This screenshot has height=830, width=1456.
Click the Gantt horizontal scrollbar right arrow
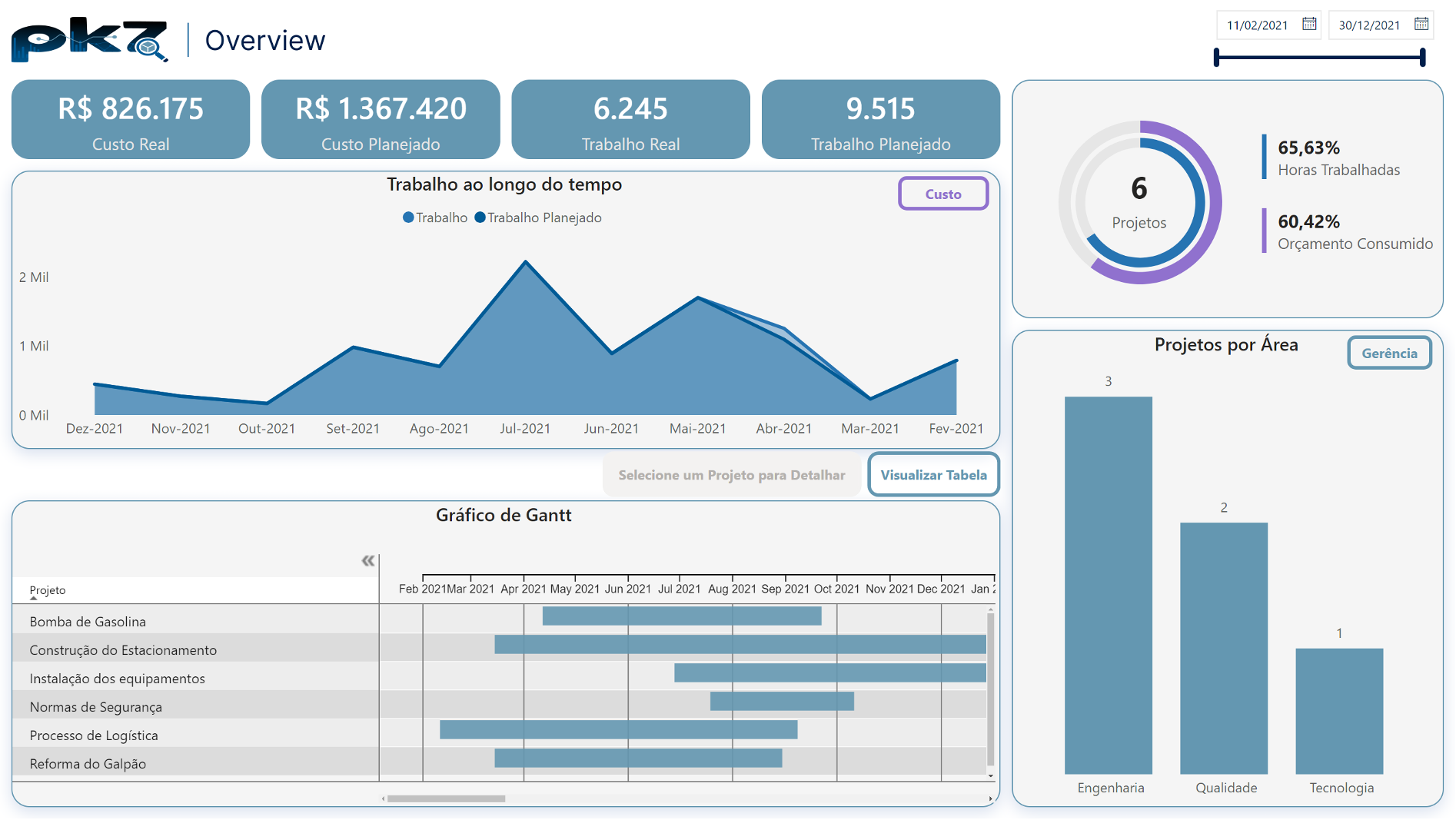990,799
